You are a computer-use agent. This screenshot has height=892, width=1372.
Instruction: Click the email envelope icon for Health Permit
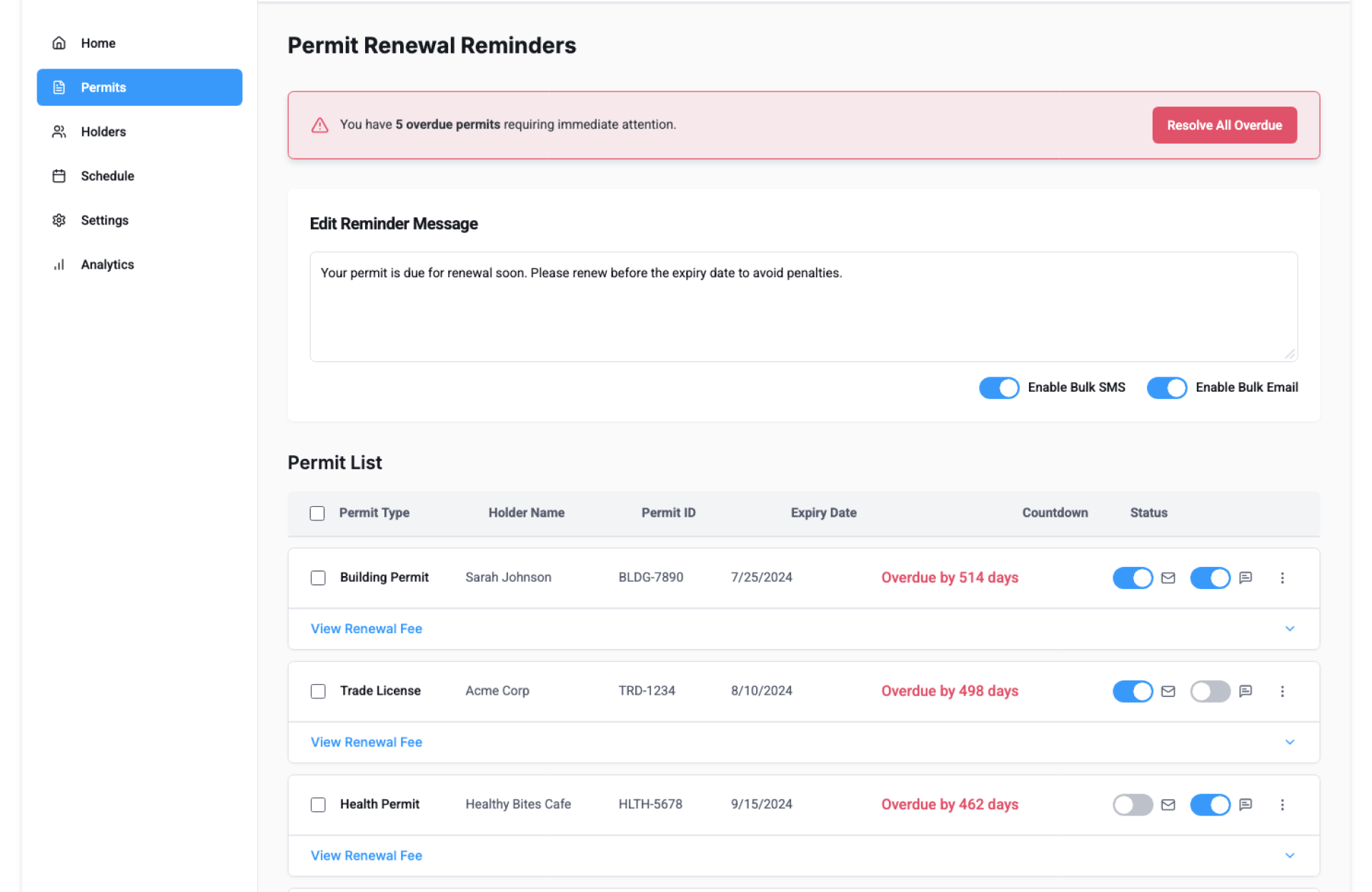[x=1168, y=805]
